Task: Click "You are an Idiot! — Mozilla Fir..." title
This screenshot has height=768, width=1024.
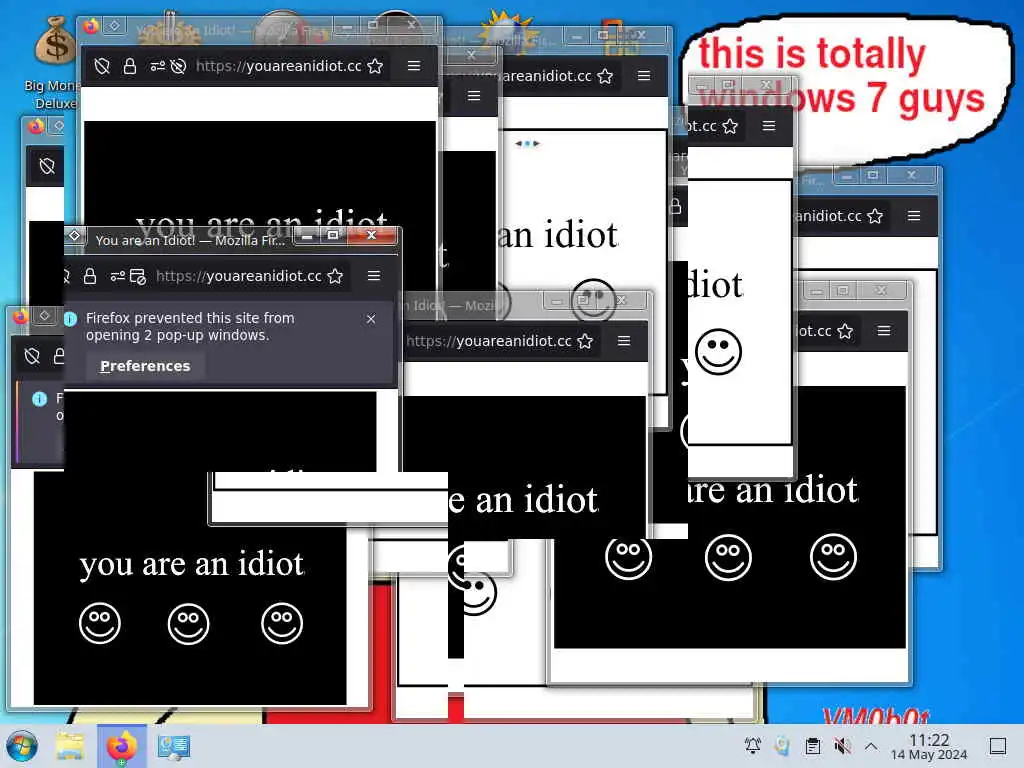Action: 190,240
